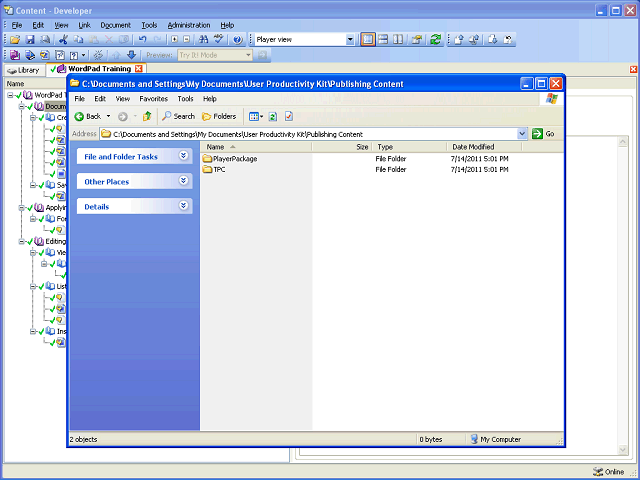Expand the File and Folder Tasks panel
This screenshot has height=480, width=640.
click(183, 155)
